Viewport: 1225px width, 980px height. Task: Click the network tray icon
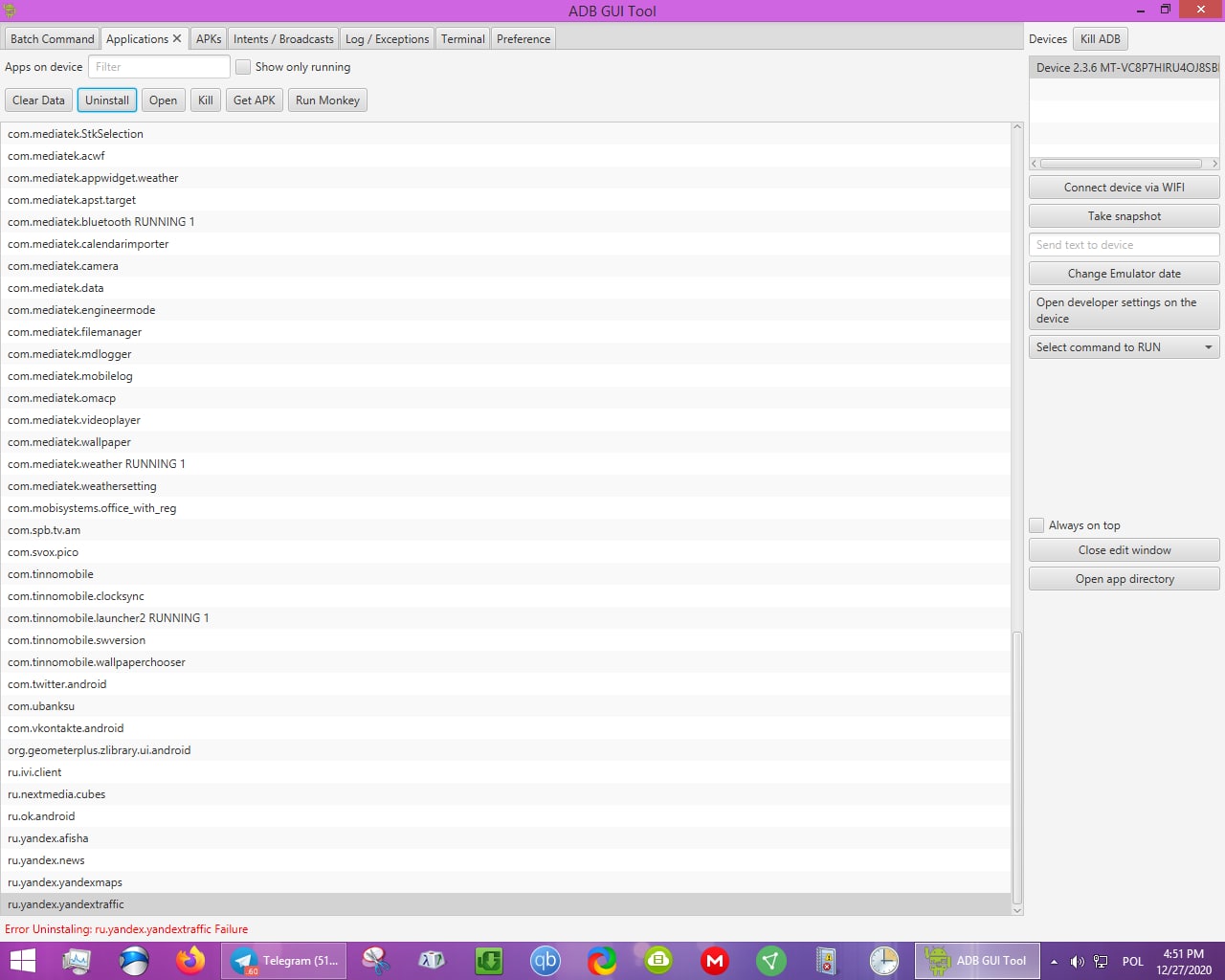[x=1102, y=962]
